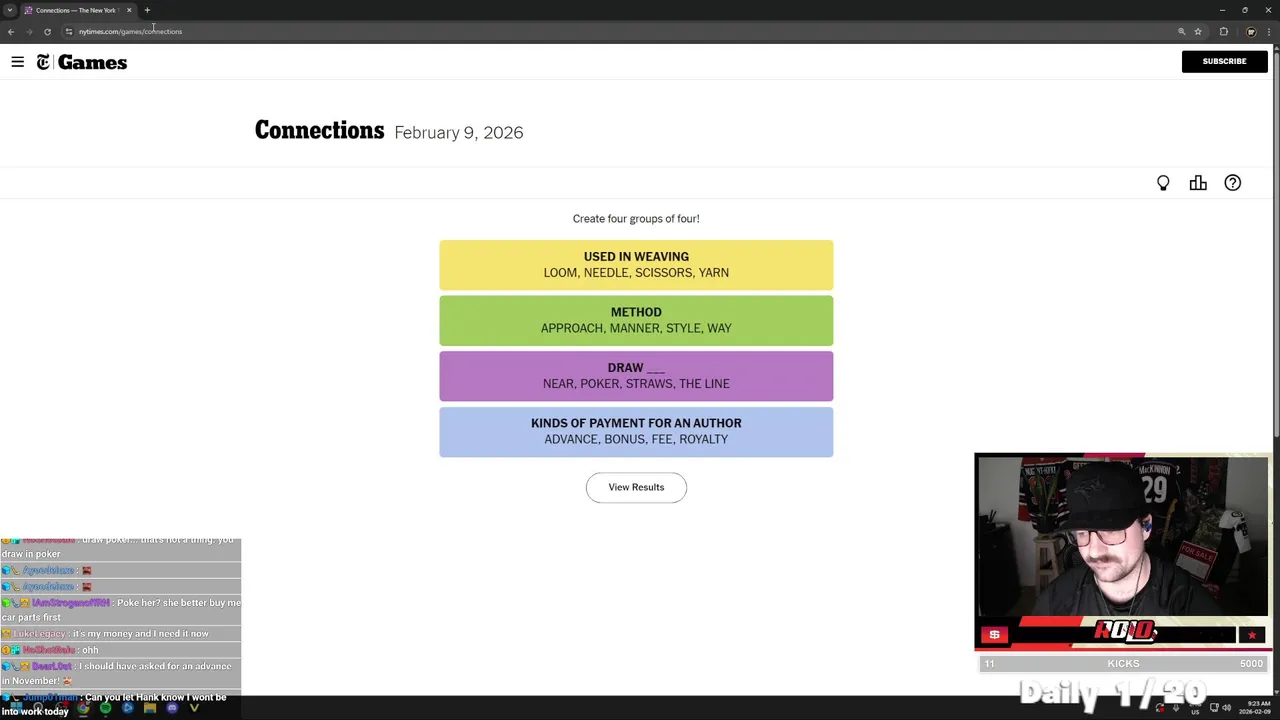Click the yellow Used in Weaving group
Viewport: 1280px width, 720px height.
(x=636, y=265)
